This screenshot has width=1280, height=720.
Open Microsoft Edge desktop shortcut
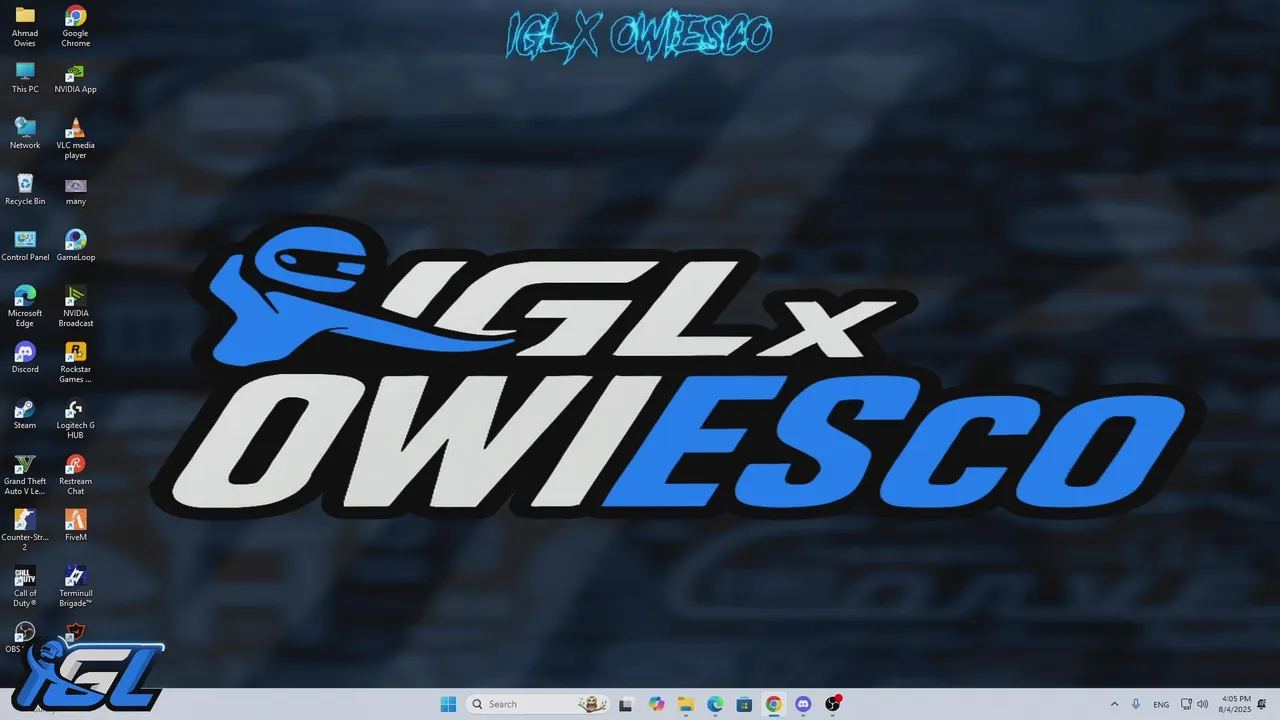click(25, 306)
